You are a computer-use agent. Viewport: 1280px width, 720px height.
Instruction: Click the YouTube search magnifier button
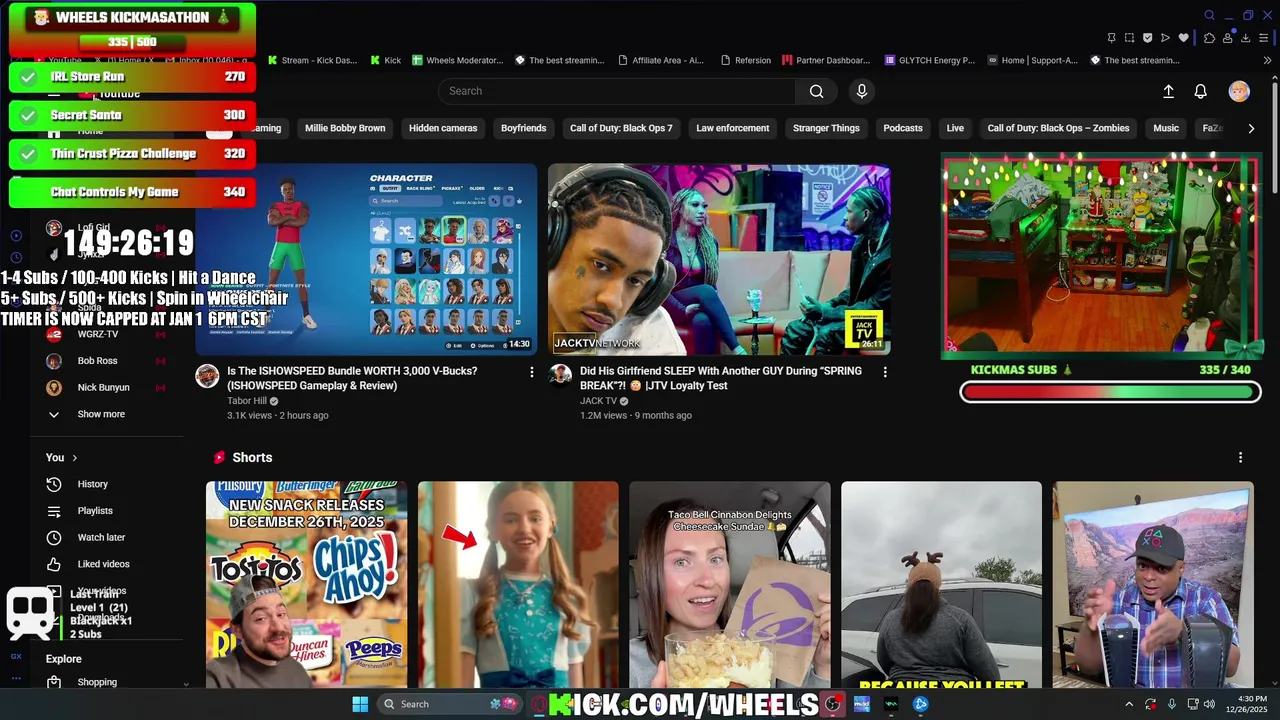point(816,91)
